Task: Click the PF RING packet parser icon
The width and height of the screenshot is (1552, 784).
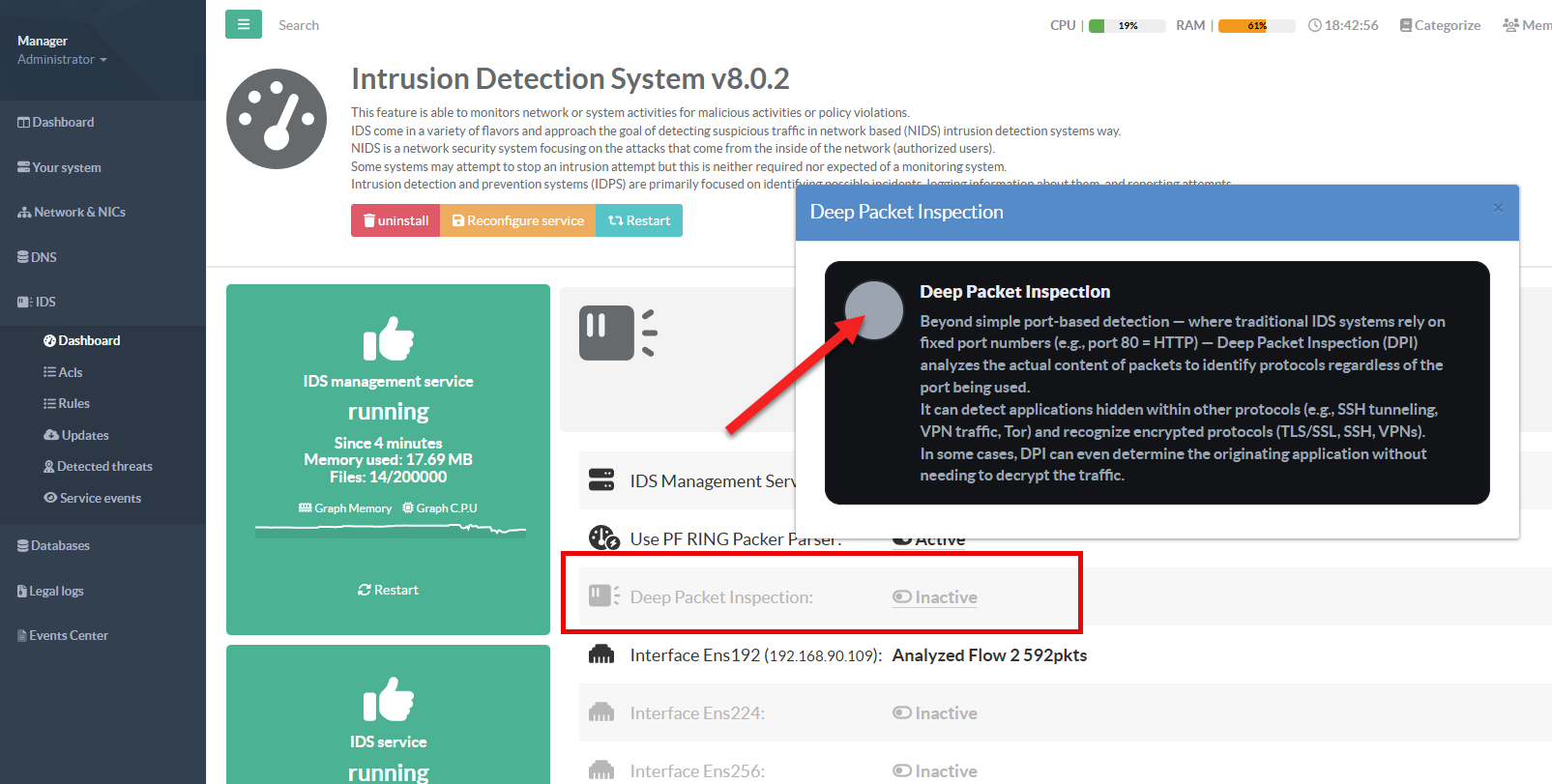Action: tap(603, 537)
